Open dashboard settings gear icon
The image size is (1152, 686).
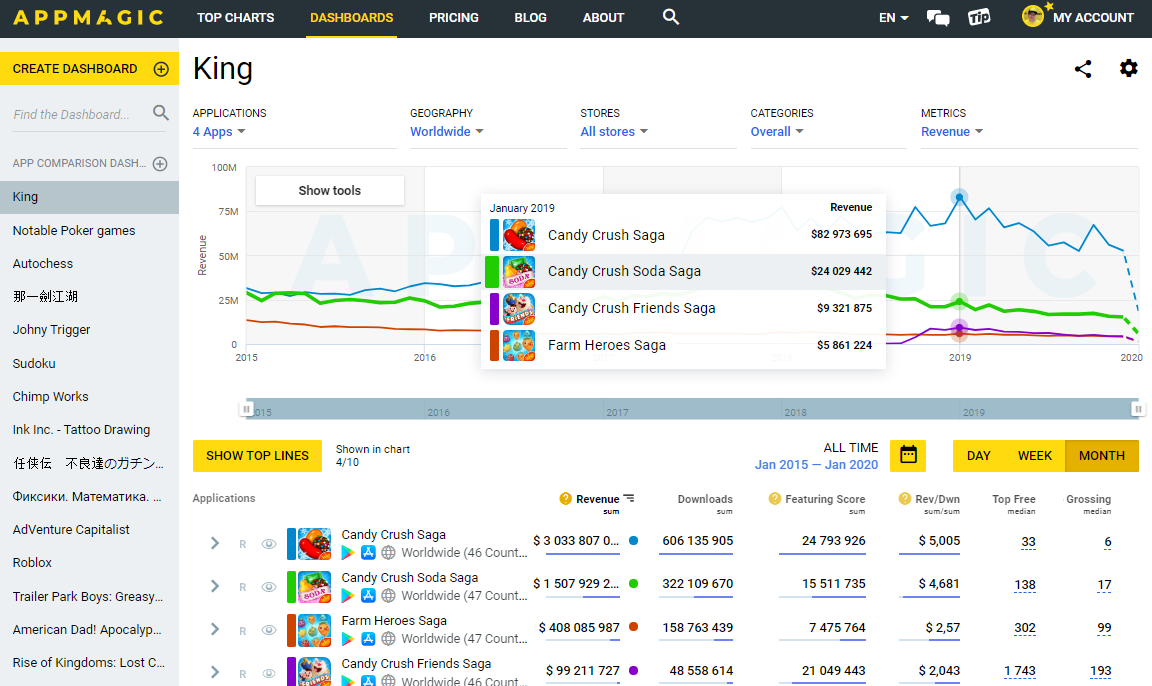click(x=1129, y=68)
